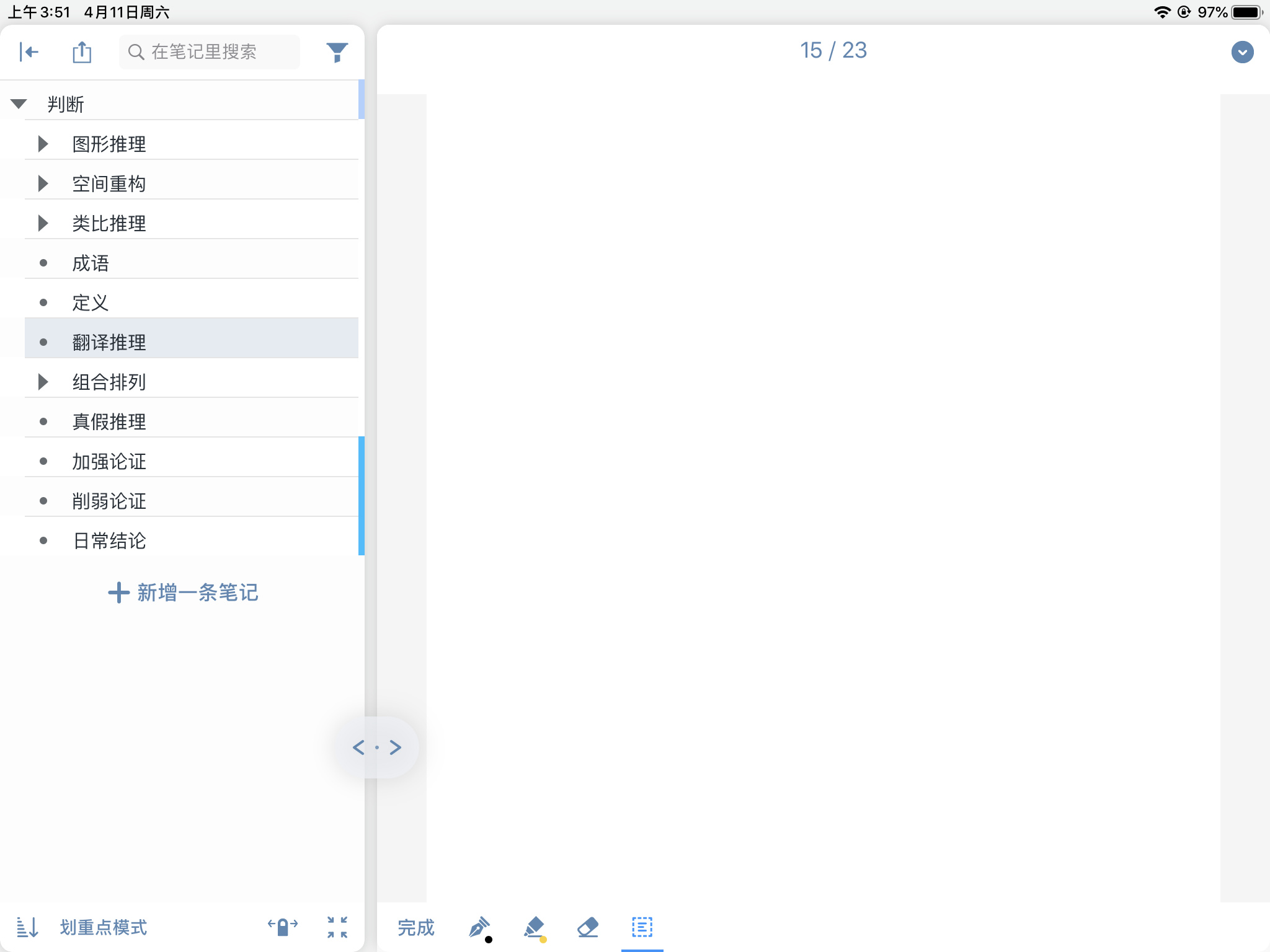
Task: Add a note with 新增一条笔记
Action: tap(183, 593)
